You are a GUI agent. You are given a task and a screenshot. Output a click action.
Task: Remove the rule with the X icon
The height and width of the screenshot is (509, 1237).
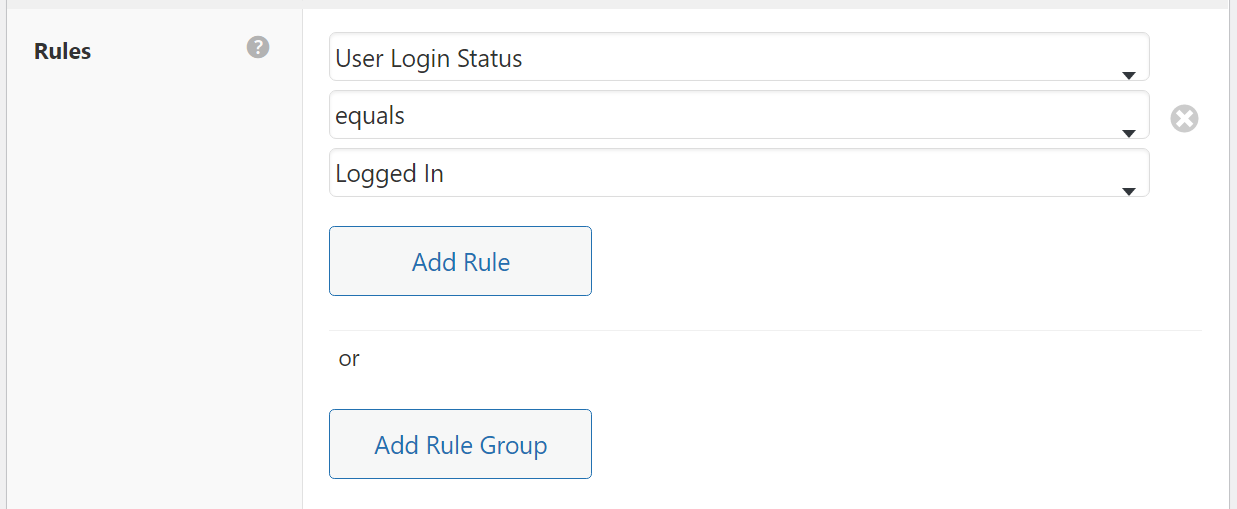pos(1184,119)
